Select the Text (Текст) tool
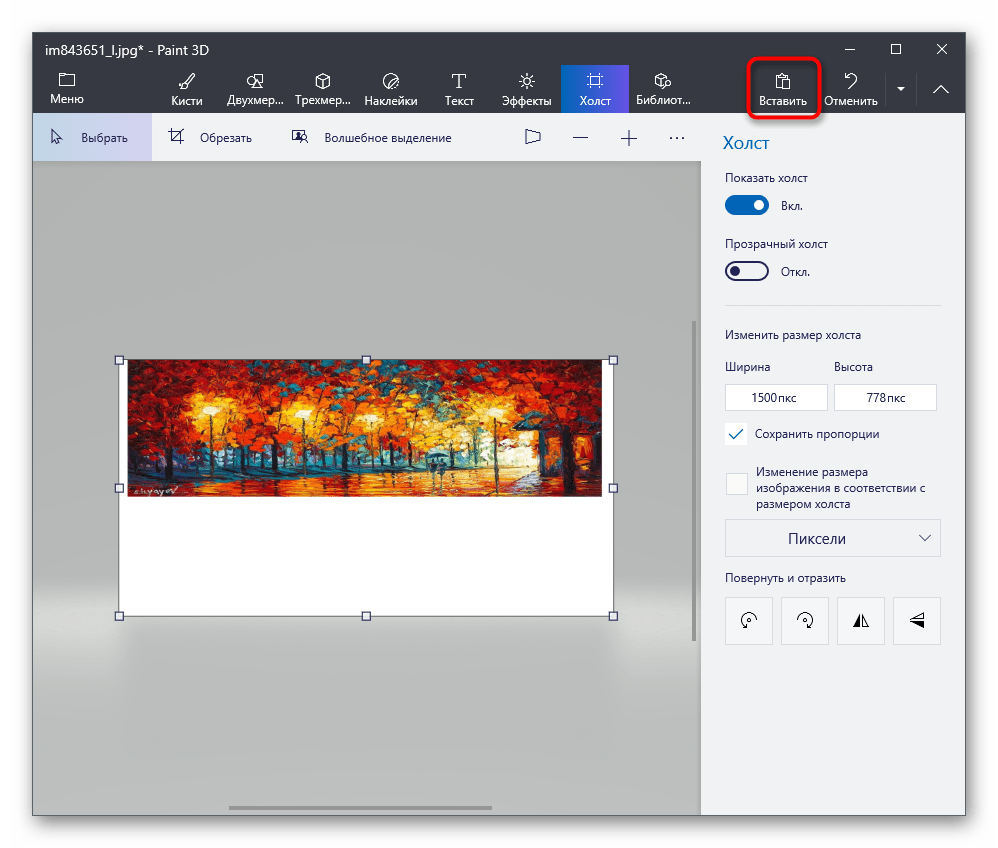The image size is (998, 848). click(459, 88)
